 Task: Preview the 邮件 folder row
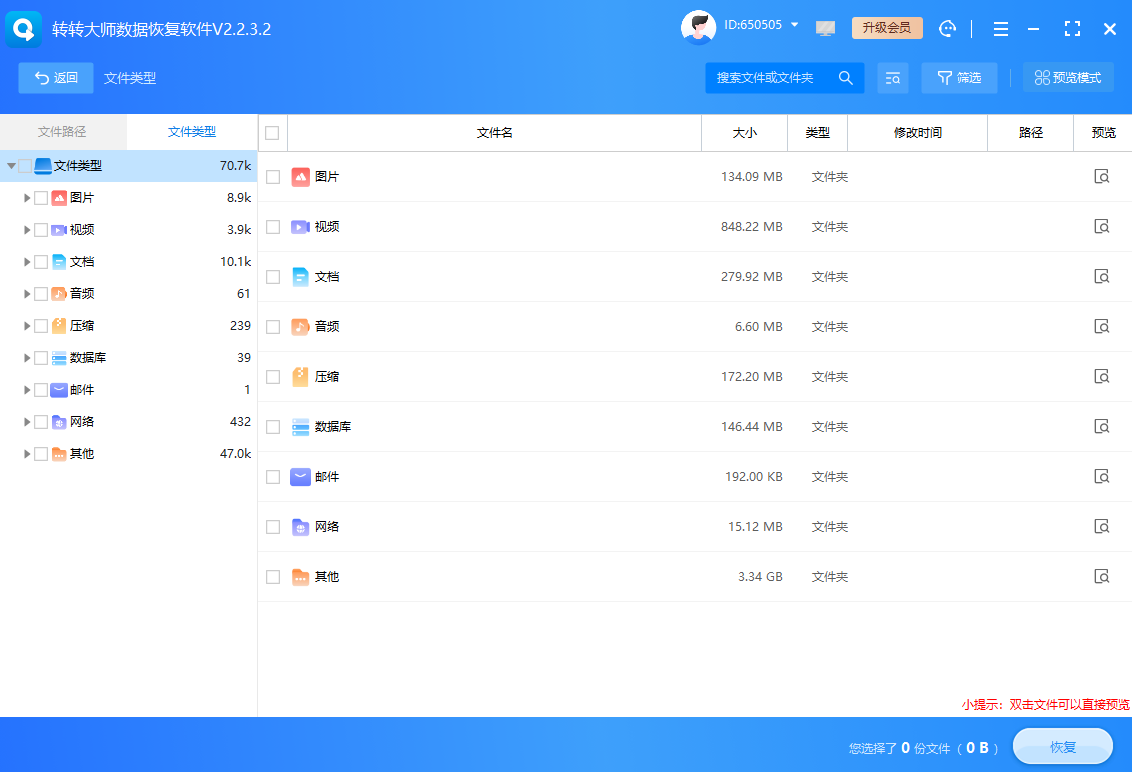1102,477
